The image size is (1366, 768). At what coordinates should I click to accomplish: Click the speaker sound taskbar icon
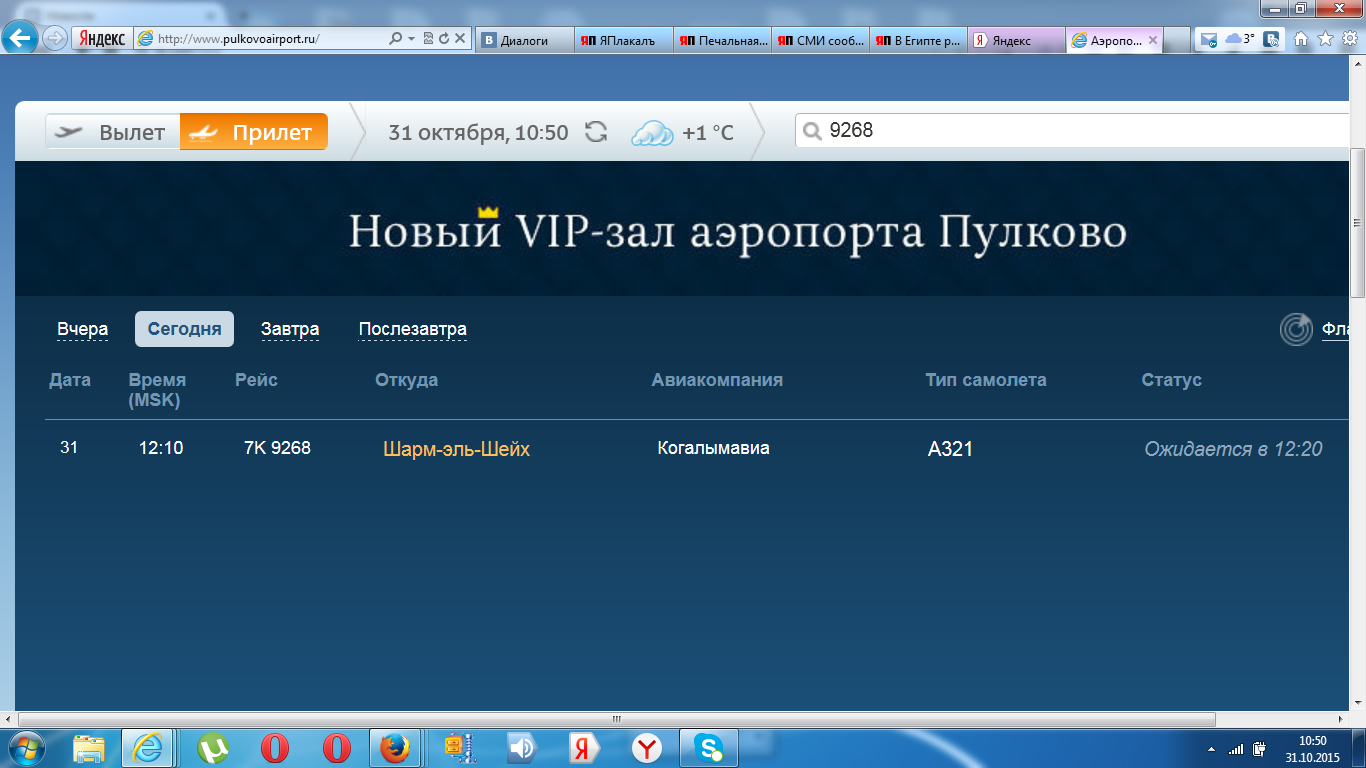[x=521, y=748]
